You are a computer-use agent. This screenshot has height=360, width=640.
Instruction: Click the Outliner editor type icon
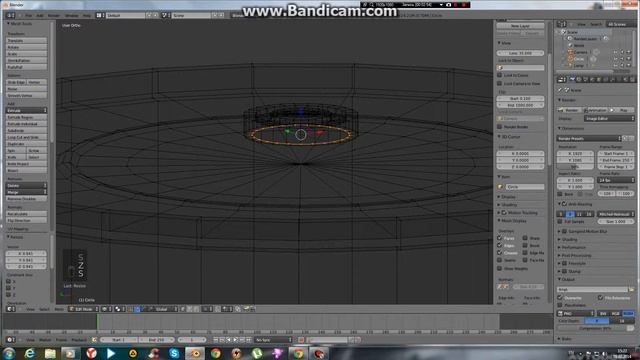(x=562, y=24)
